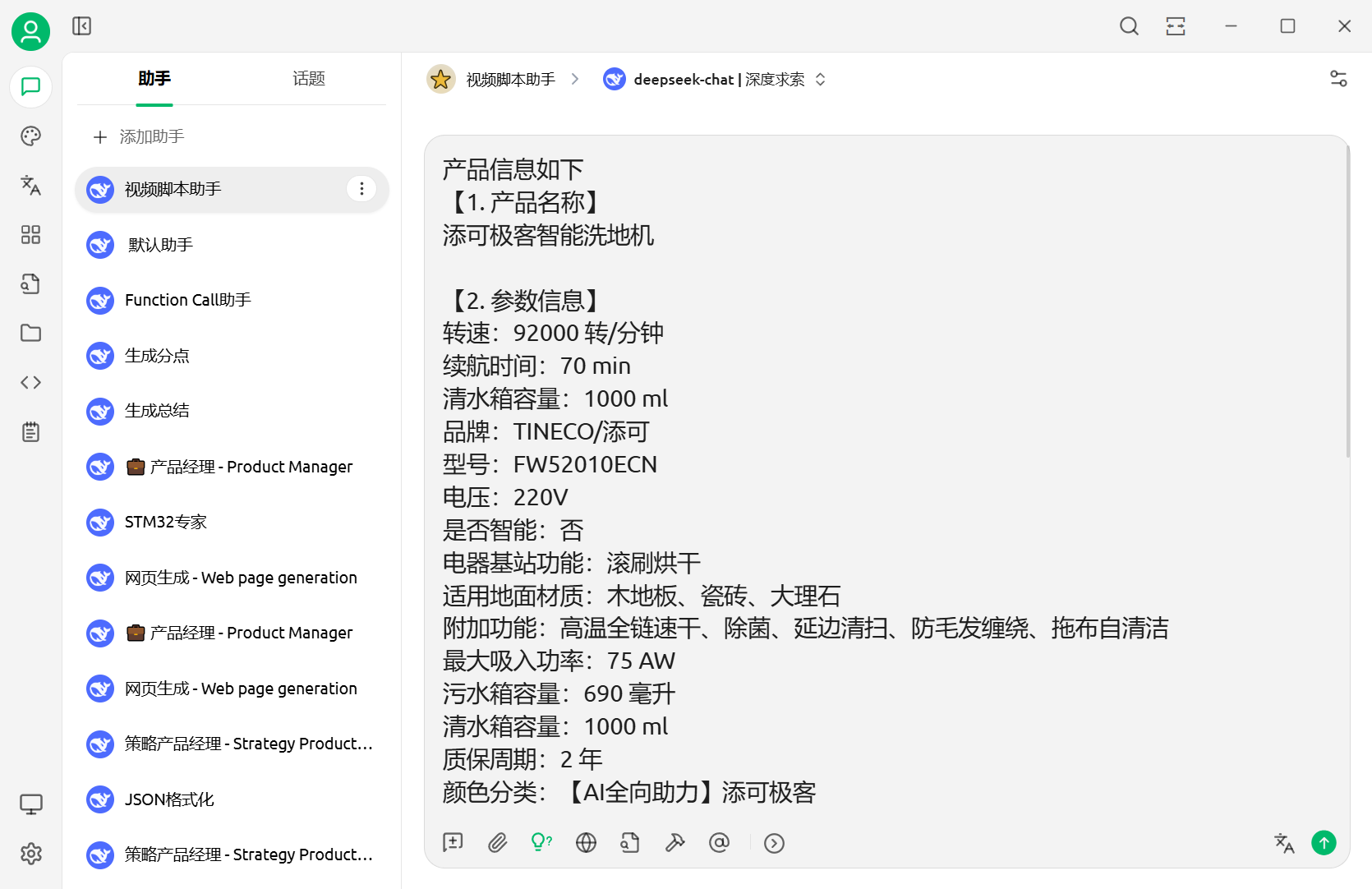Open the three-dot menu for 视频脚本助手
1372x889 pixels.
pos(361,189)
